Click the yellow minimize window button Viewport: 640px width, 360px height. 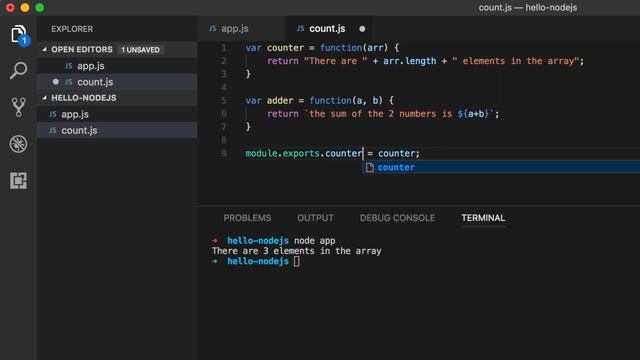[25, 7]
